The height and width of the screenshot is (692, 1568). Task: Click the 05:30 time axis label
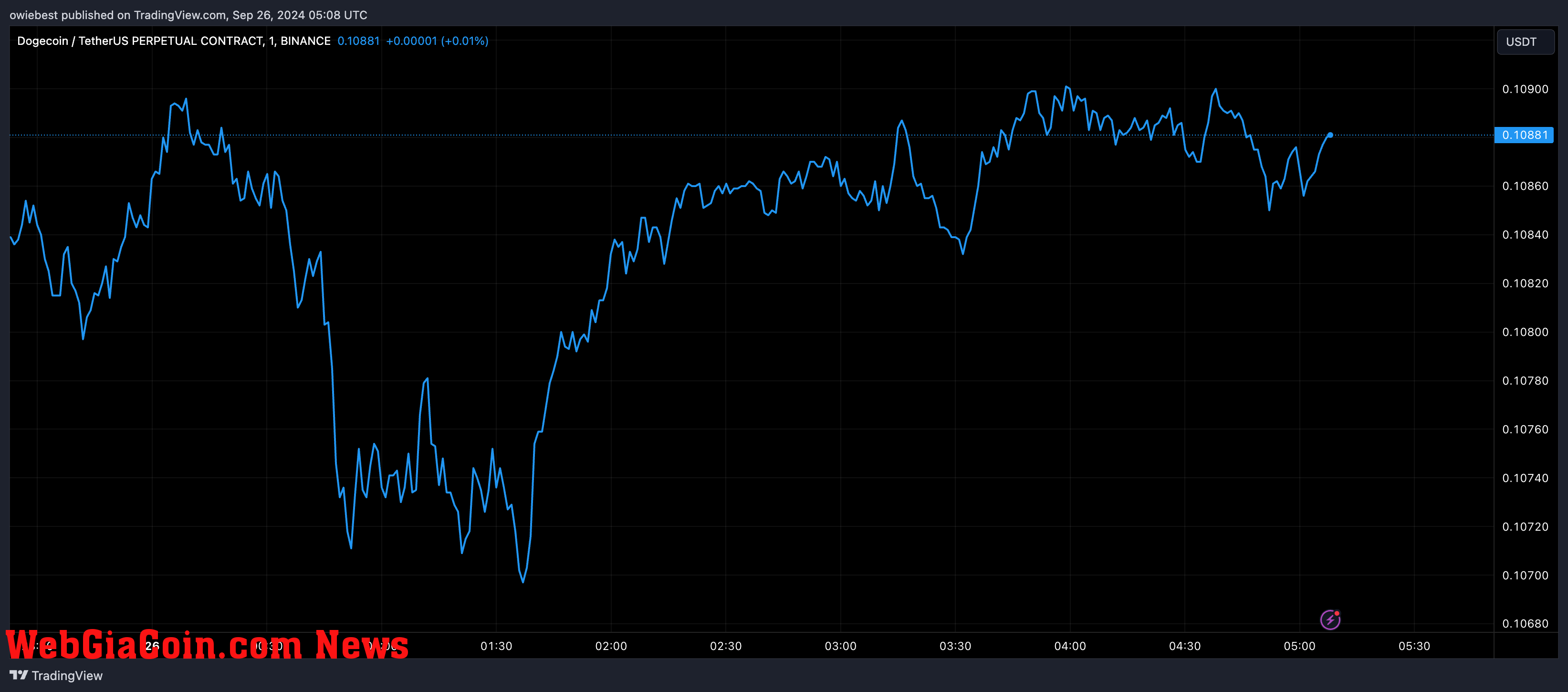[x=1414, y=646]
